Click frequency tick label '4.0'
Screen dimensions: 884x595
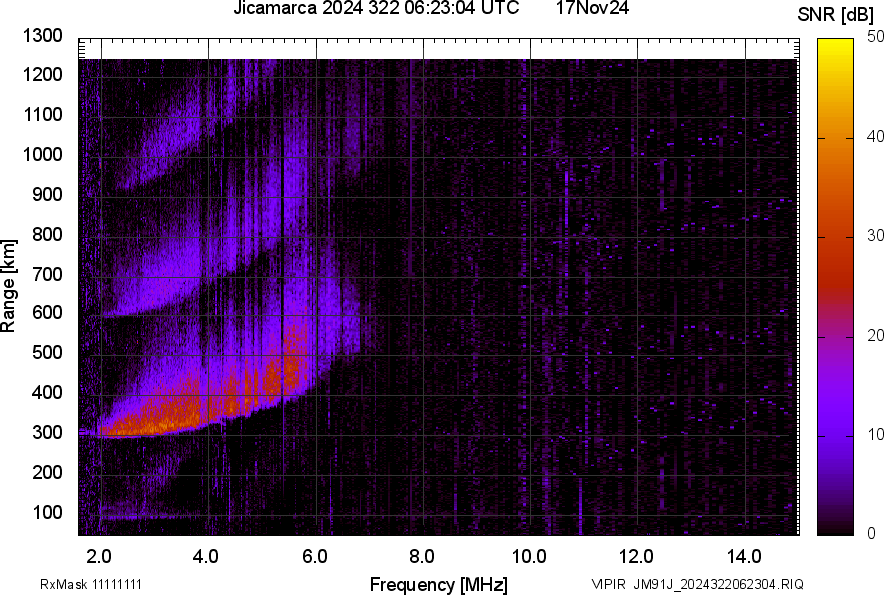click(x=206, y=557)
